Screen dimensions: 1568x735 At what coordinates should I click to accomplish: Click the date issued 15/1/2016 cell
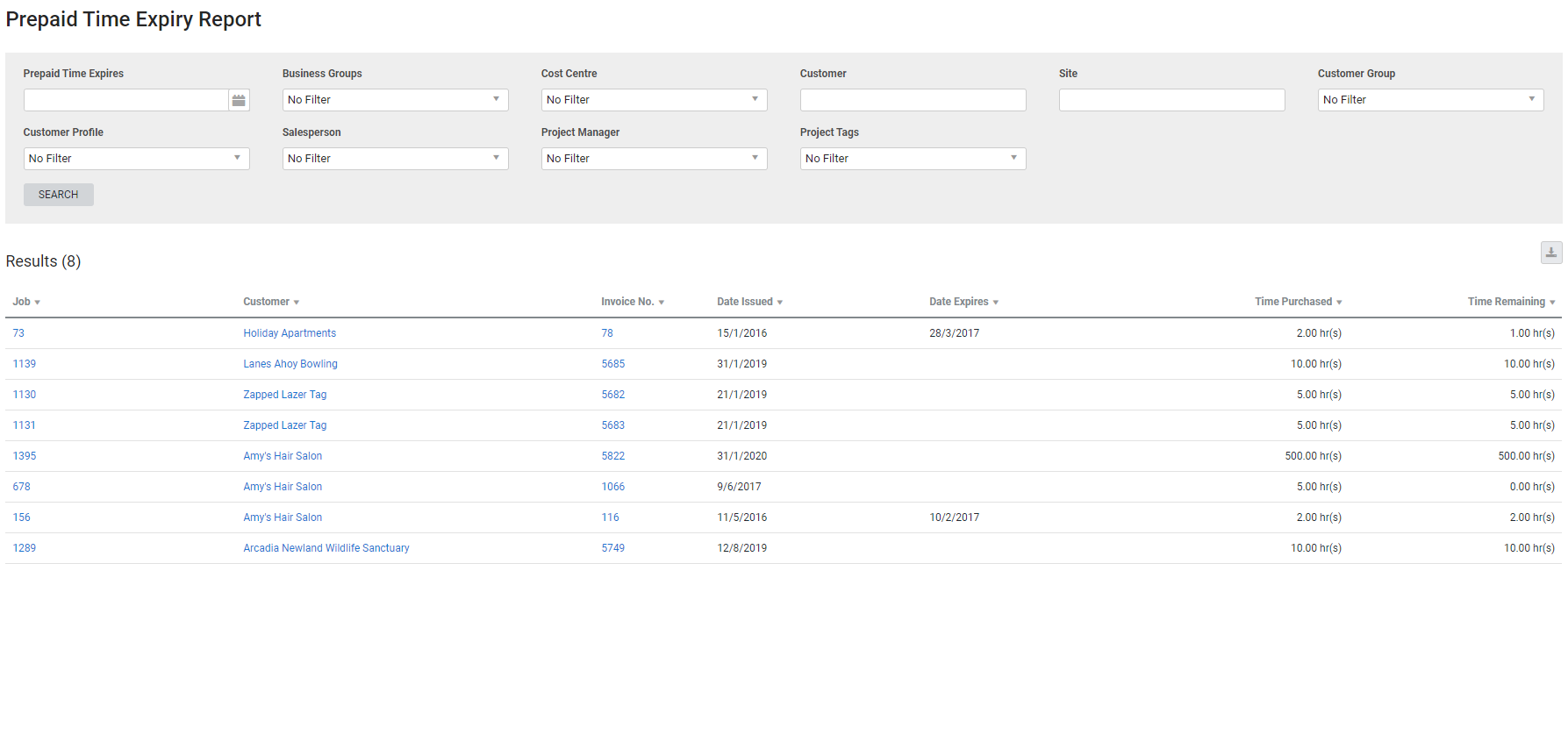[x=742, y=333]
